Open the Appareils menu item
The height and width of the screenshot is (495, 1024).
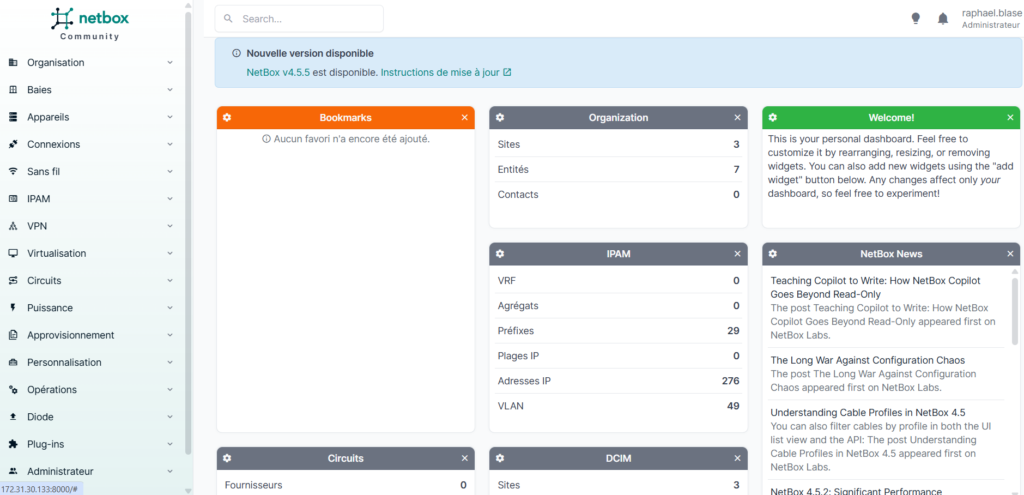coord(91,117)
